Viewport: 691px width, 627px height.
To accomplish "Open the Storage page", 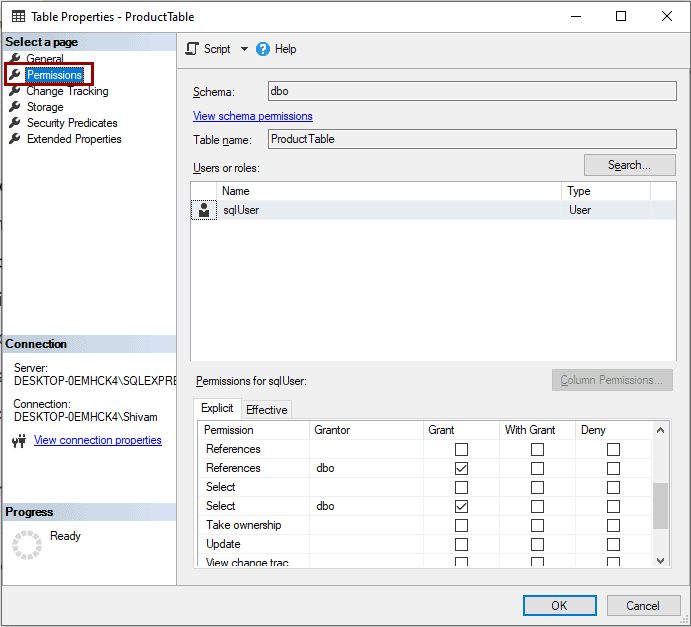I will tap(45, 107).
